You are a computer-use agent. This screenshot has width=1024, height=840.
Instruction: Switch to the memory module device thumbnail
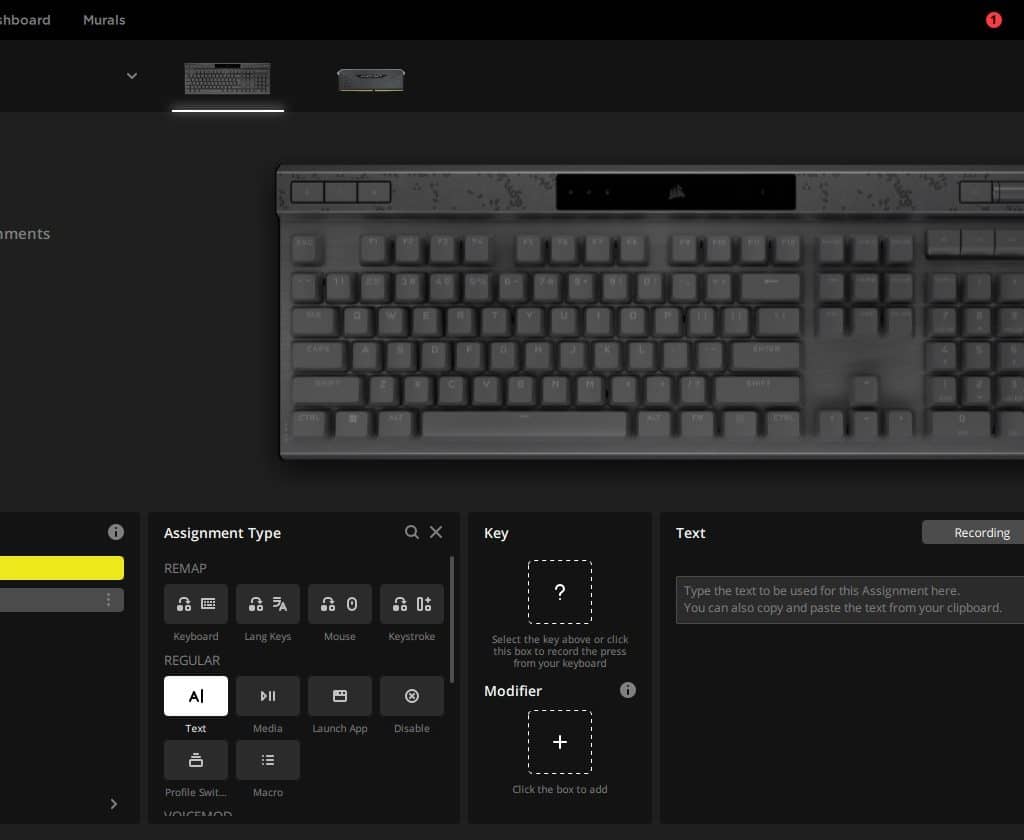(370, 80)
